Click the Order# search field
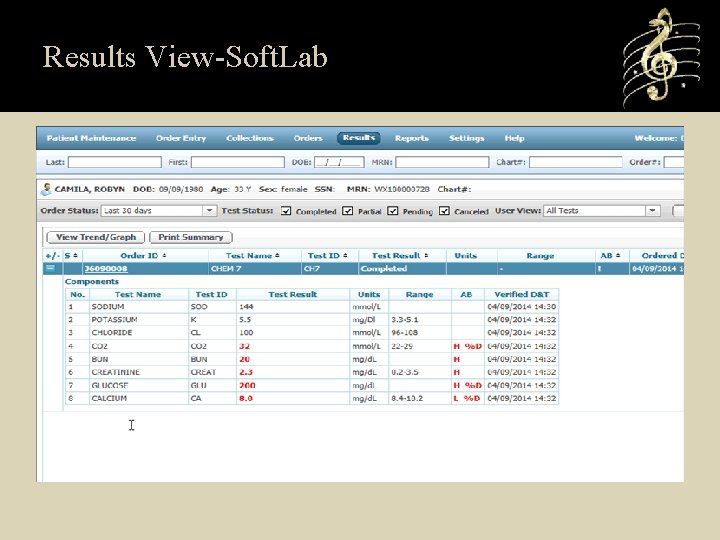Viewport: 720px width, 540px height. coord(674,162)
